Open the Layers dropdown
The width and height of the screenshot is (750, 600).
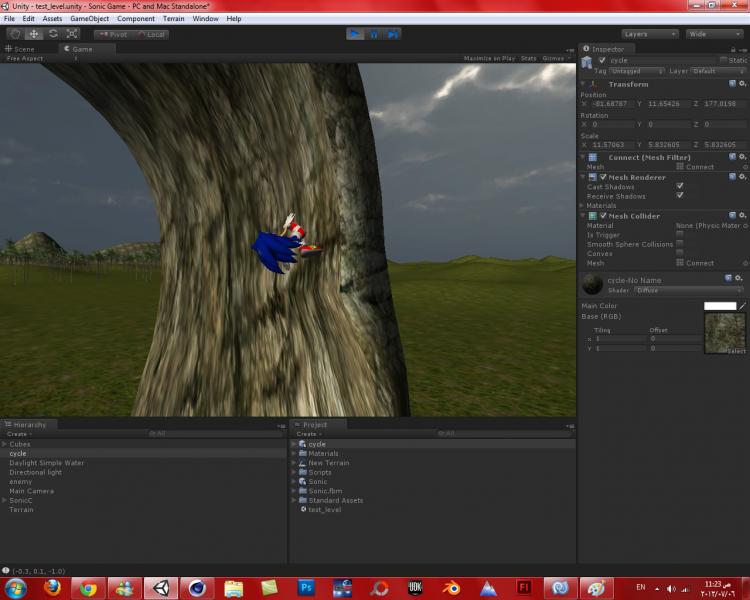650,34
